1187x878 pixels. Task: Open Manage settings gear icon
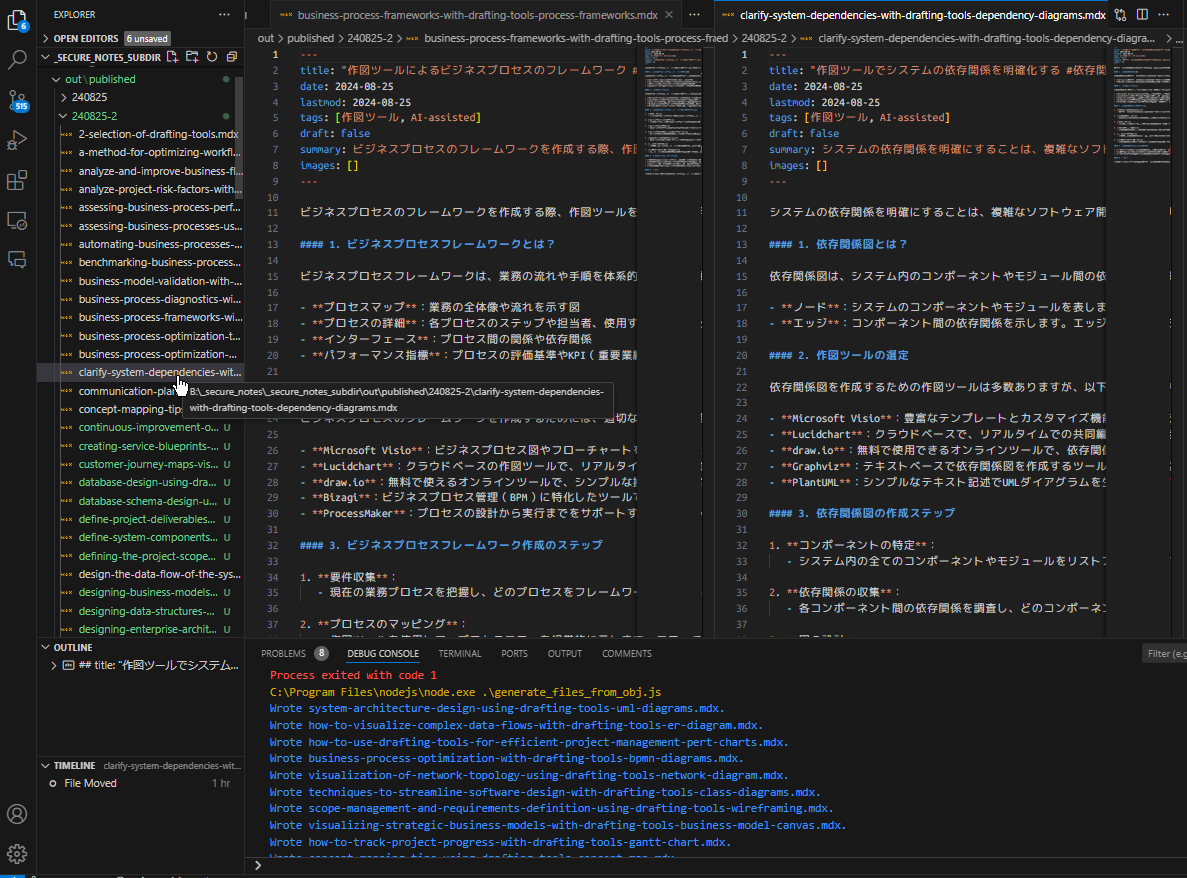tap(17, 853)
